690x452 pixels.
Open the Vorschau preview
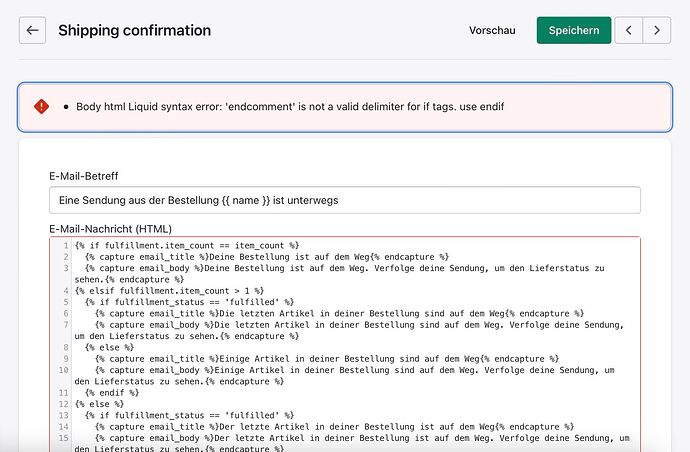pos(492,30)
